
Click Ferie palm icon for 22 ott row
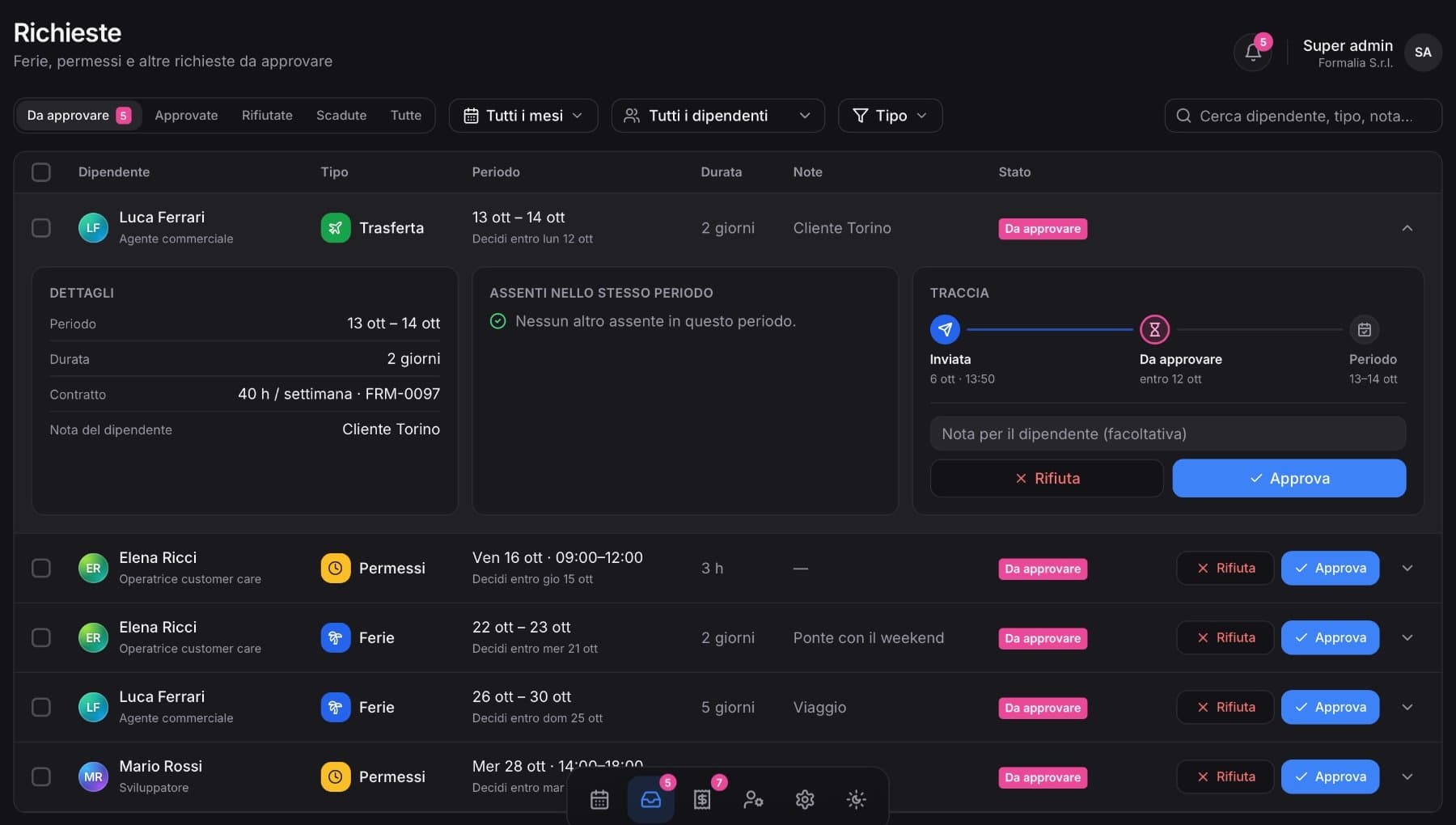[x=336, y=637]
